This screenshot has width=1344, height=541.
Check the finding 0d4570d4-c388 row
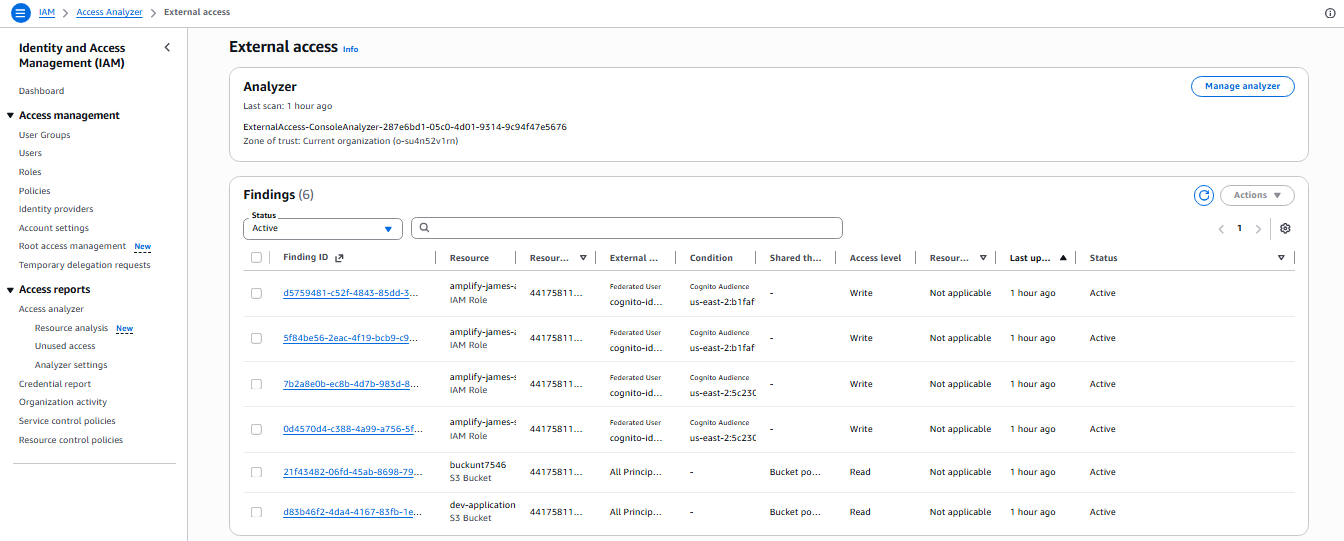coord(256,429)
